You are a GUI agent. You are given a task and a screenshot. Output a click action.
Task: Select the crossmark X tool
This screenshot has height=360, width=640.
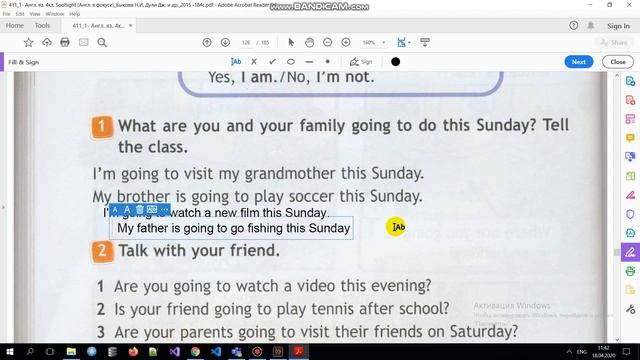tap(254, 62)
